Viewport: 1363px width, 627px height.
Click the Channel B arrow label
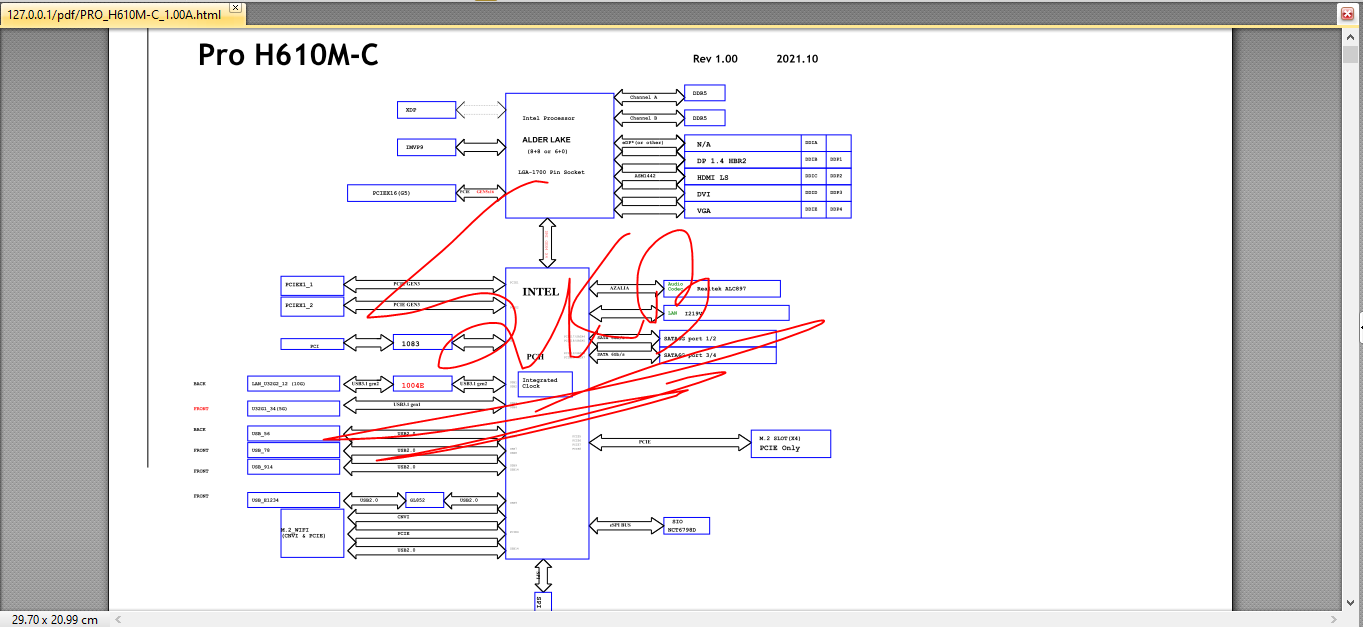643,118
